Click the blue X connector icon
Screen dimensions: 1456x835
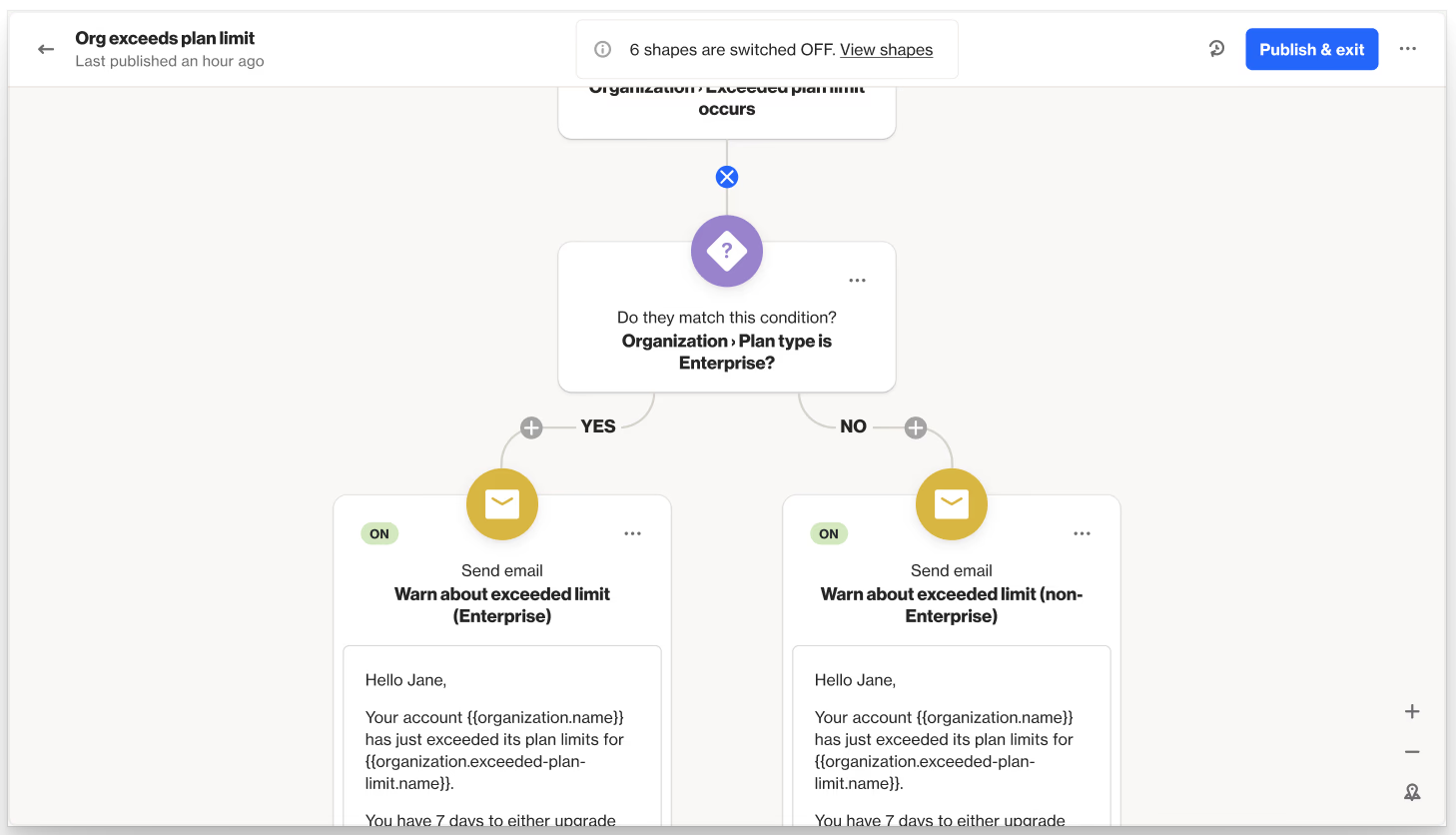click(x=726, y=176)
